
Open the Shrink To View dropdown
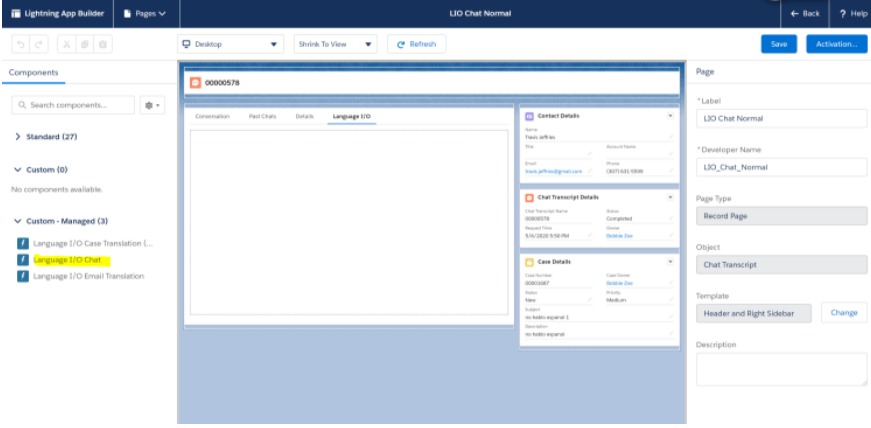(336, 44)
